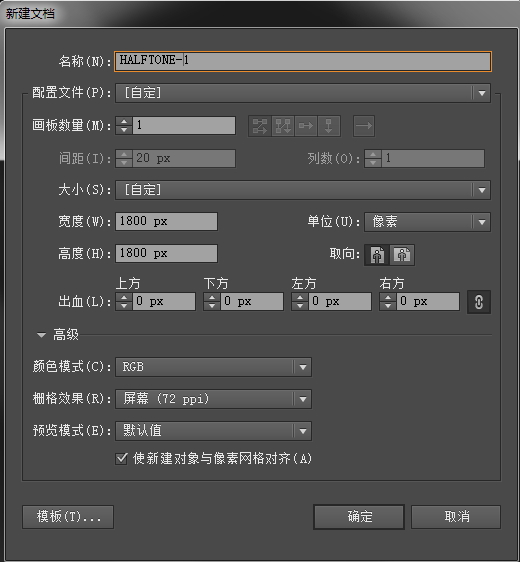Select grid by column artboard arrangement icon
520x562 pixels.
pyautogui.click(x=283, y=126)
